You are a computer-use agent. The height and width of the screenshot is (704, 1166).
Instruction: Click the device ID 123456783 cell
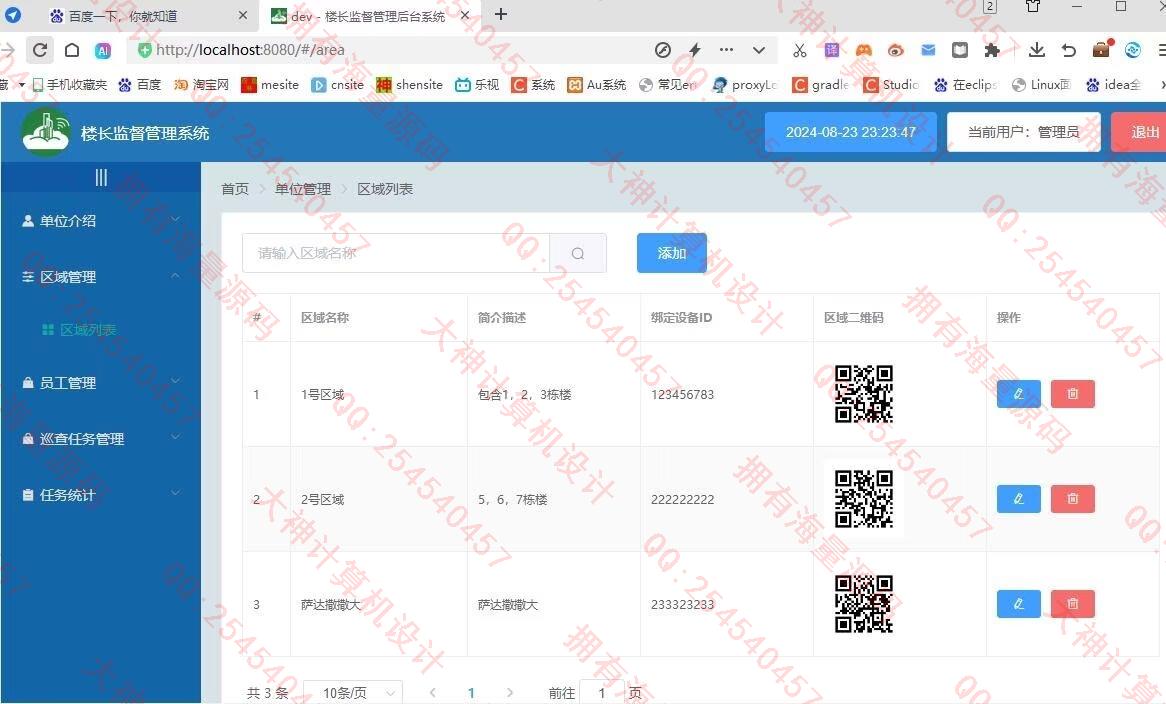click(x=683, y=395)
